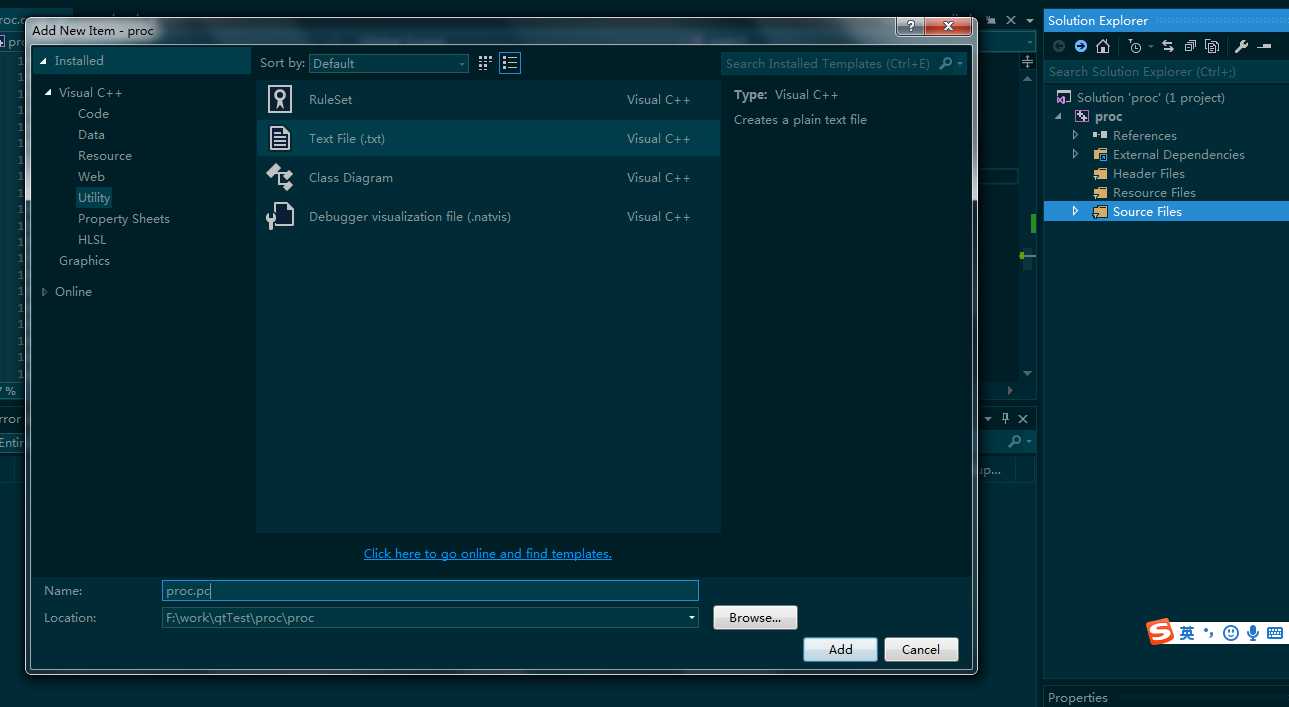1289x707 pixels.
Task: Open the Location path dropdown arrow
Action: click(691, 618)
